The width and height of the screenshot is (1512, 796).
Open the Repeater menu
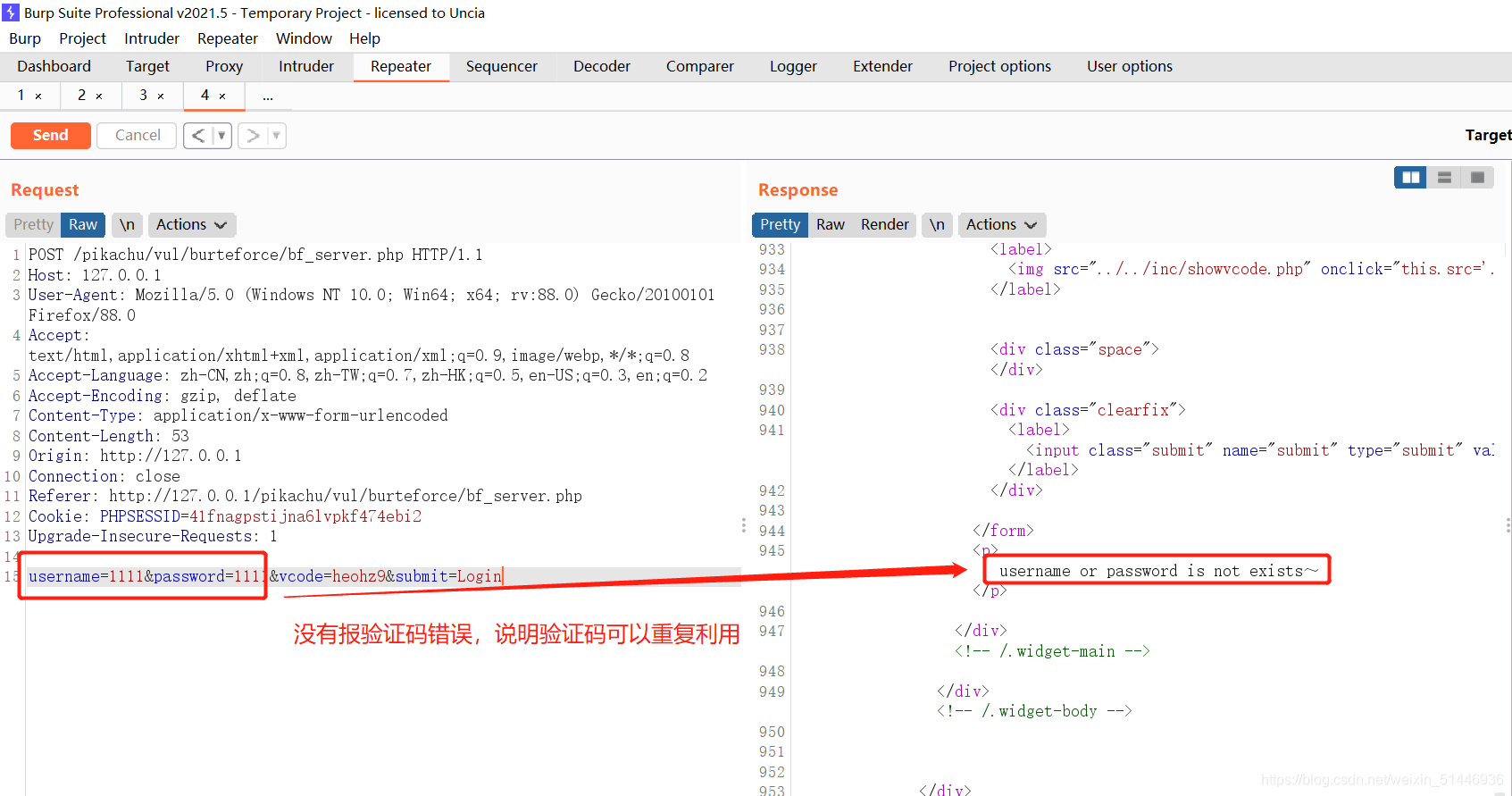[228, 38]
